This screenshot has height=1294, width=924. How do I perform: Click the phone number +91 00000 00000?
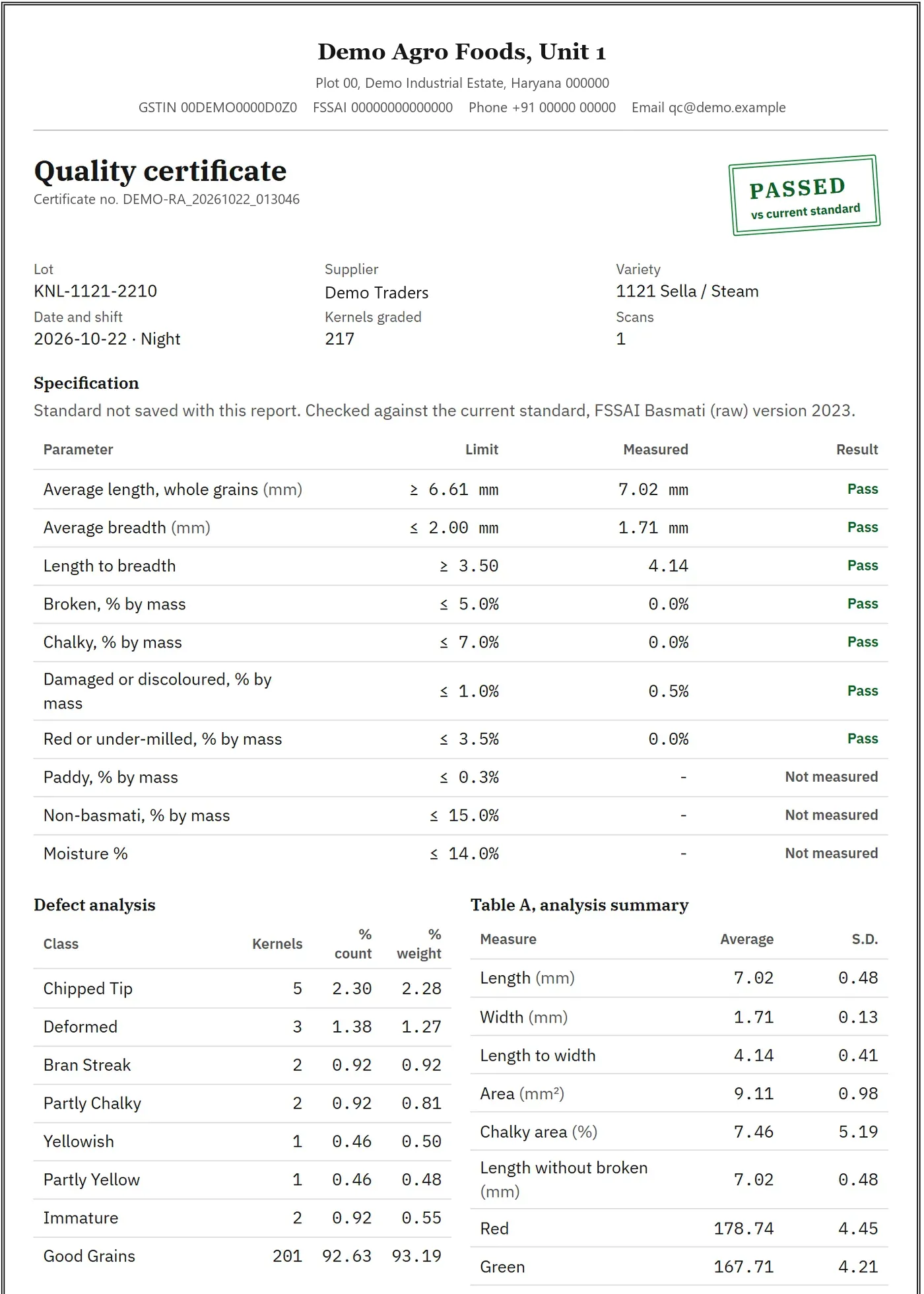coord(564,108)
